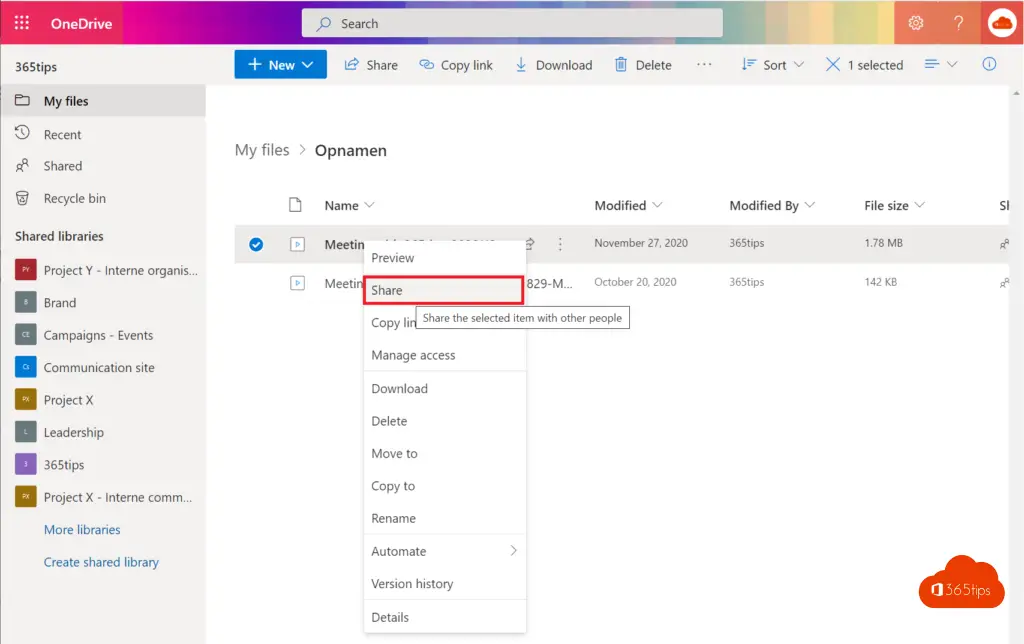Click the 1.78 MB file size

pyautogui.click(x=883, y=243)
